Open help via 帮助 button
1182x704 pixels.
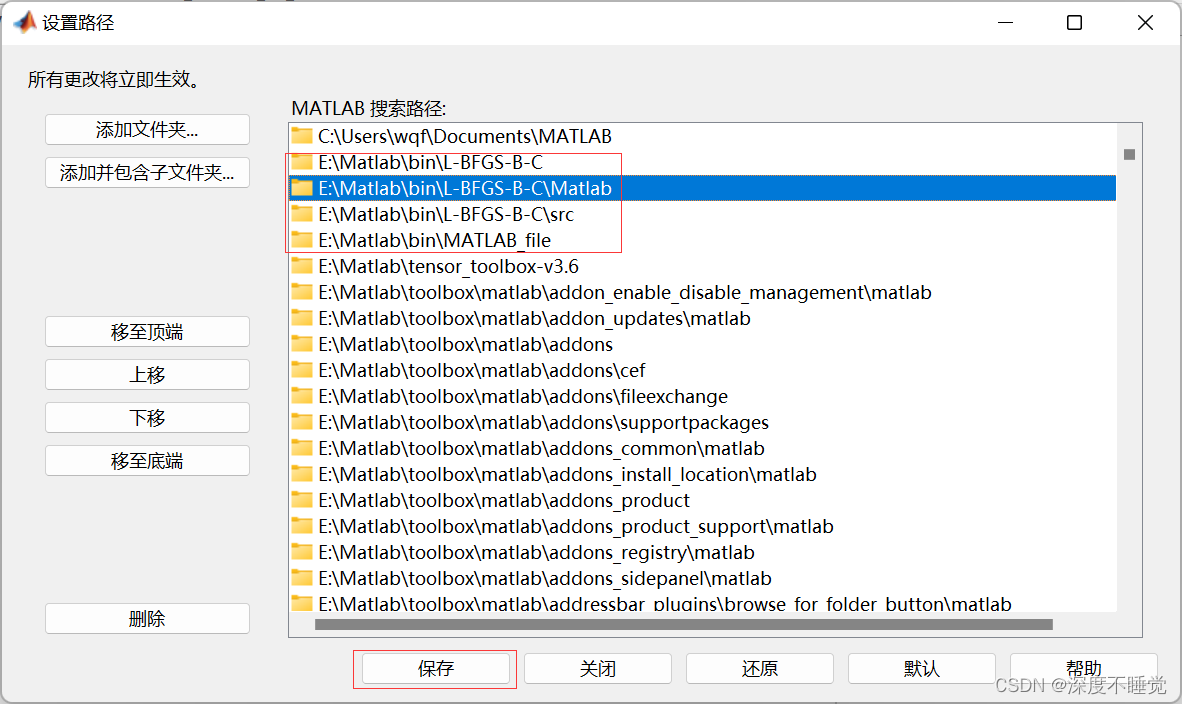[1084, 669]
